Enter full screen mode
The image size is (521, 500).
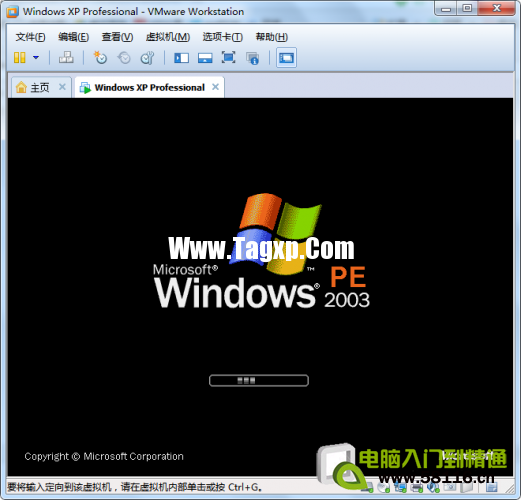pos(229,58)
